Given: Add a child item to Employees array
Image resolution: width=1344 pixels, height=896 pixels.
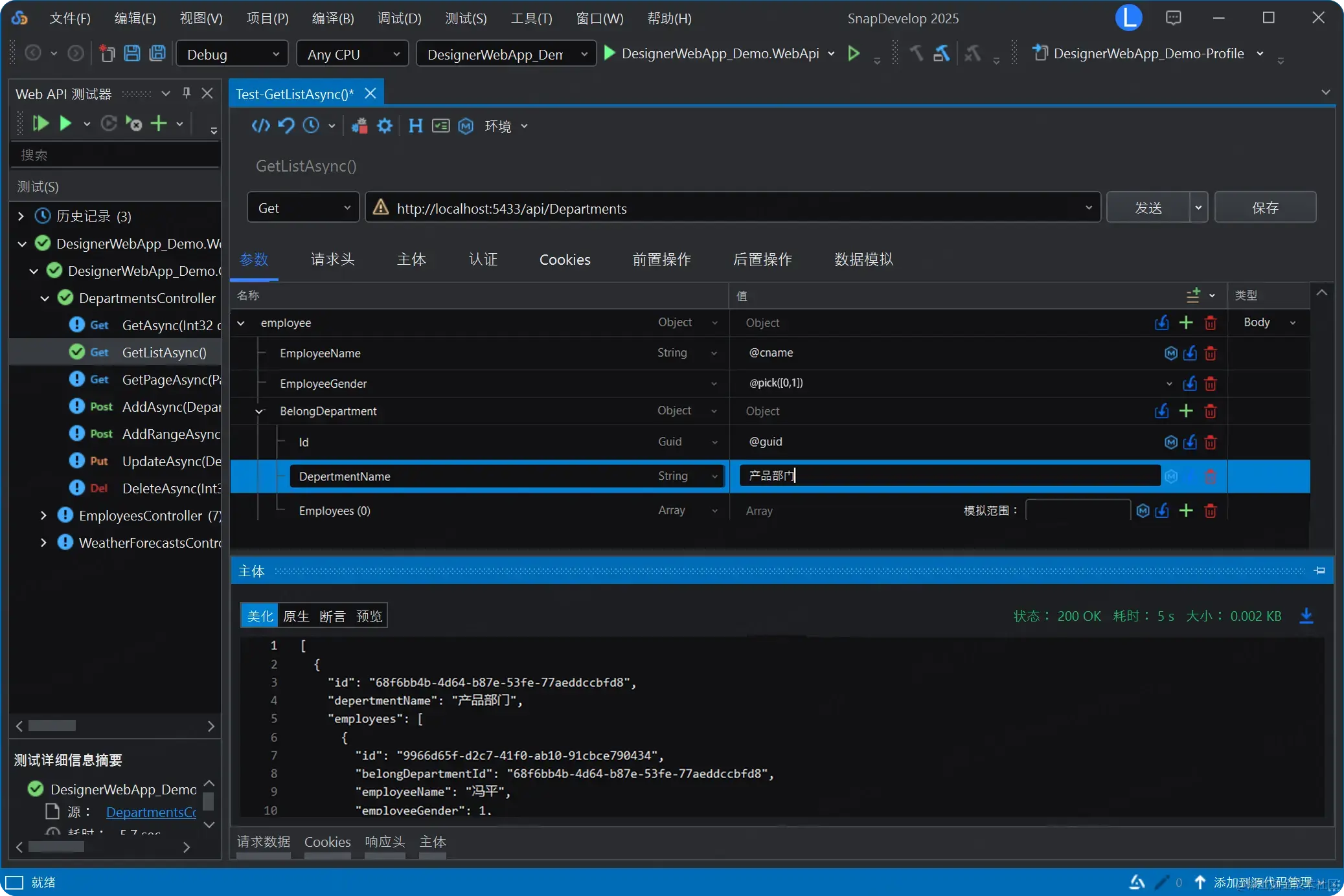Looking at the screenshot, I should (1185, 511).
